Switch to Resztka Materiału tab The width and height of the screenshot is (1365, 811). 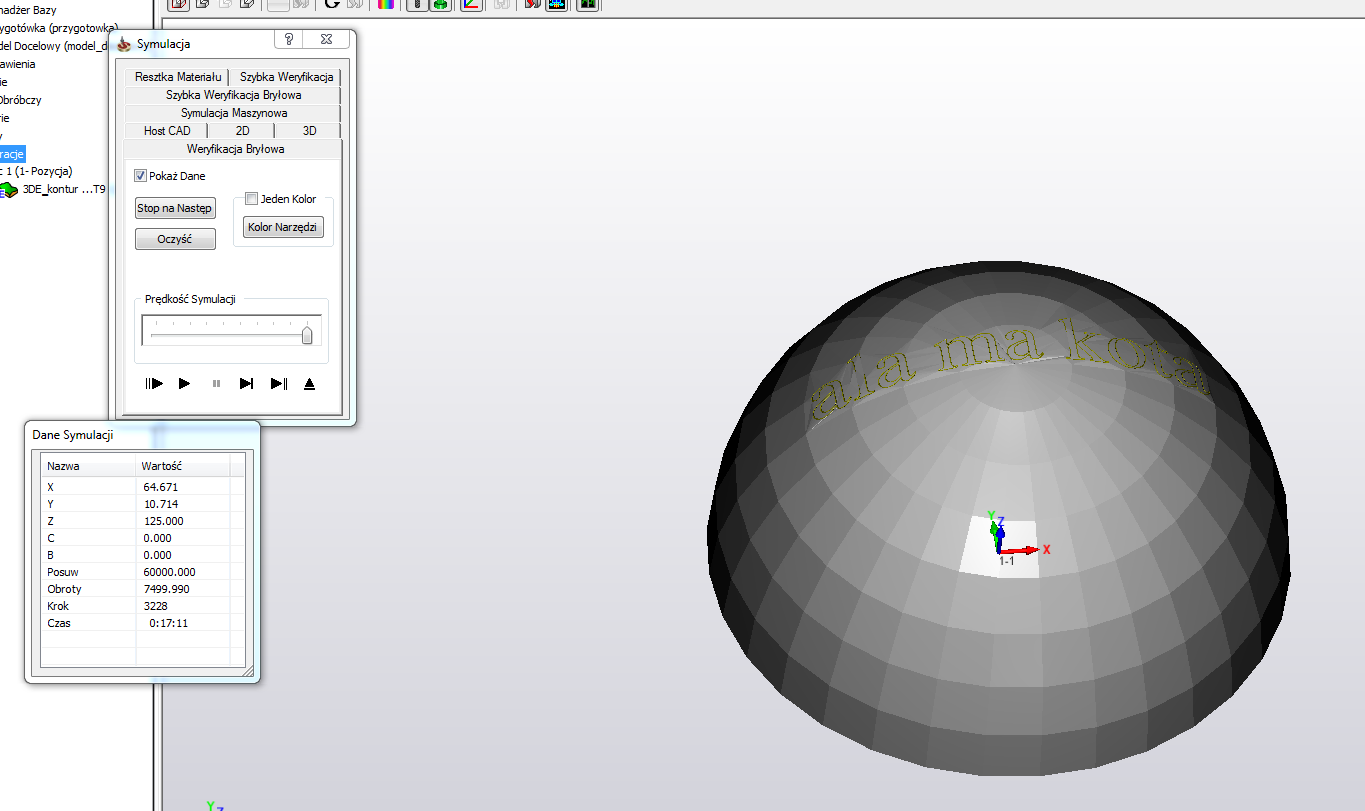tap(178, 77)
